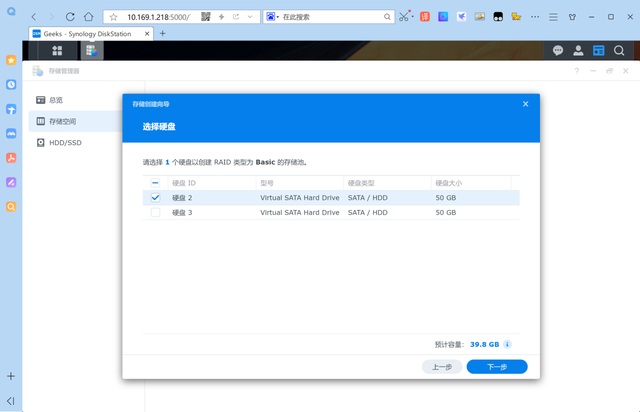Click the red translate extension icon
This screenshot has height=412, width=640.
point(425,17)
